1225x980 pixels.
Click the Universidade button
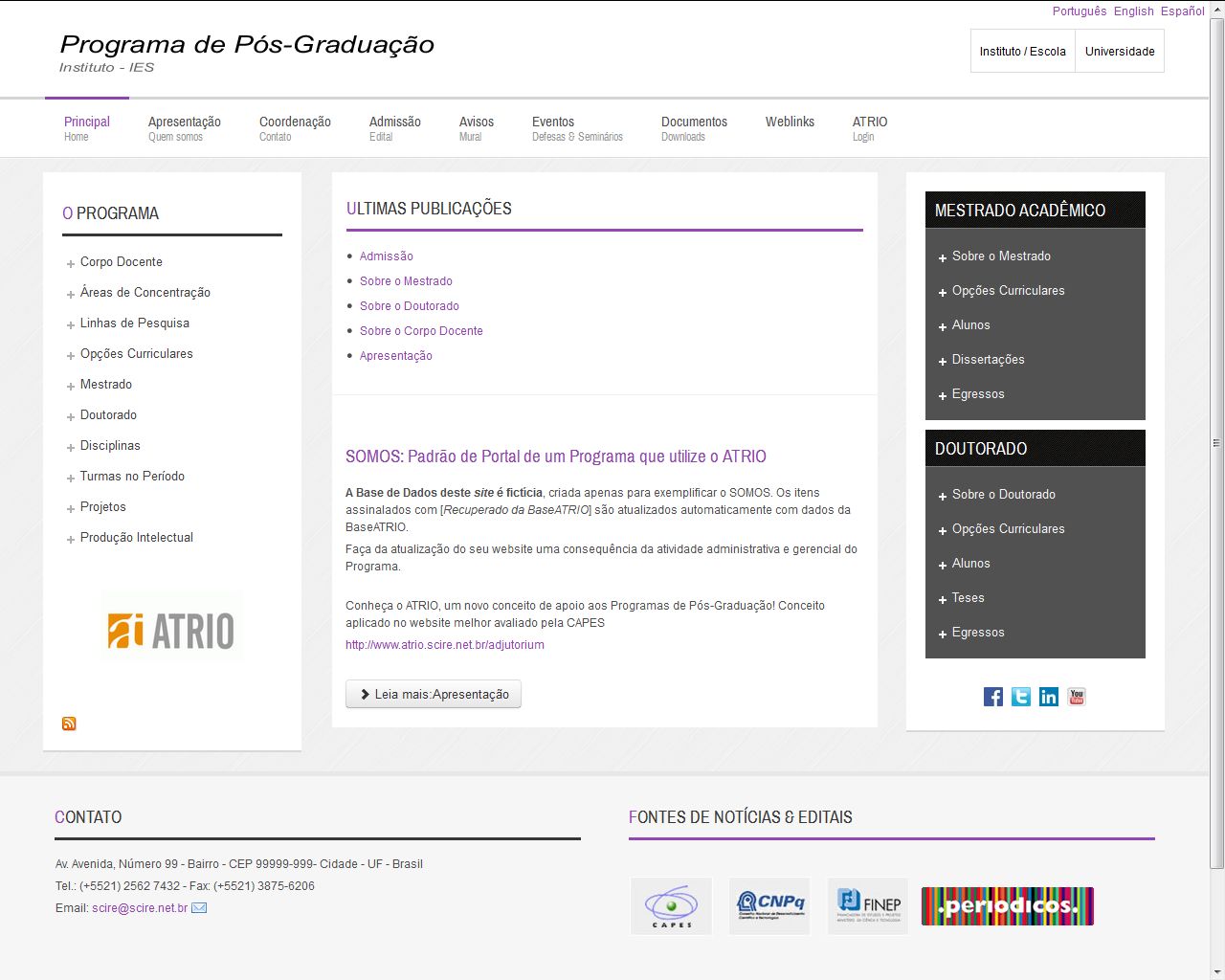[1120, 52]
